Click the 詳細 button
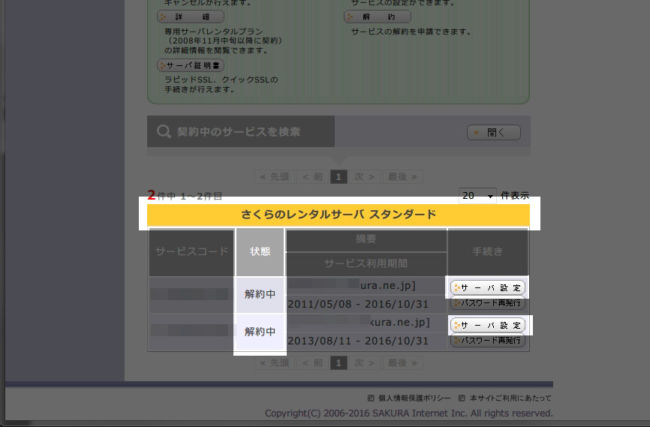 tap(191, 17)
